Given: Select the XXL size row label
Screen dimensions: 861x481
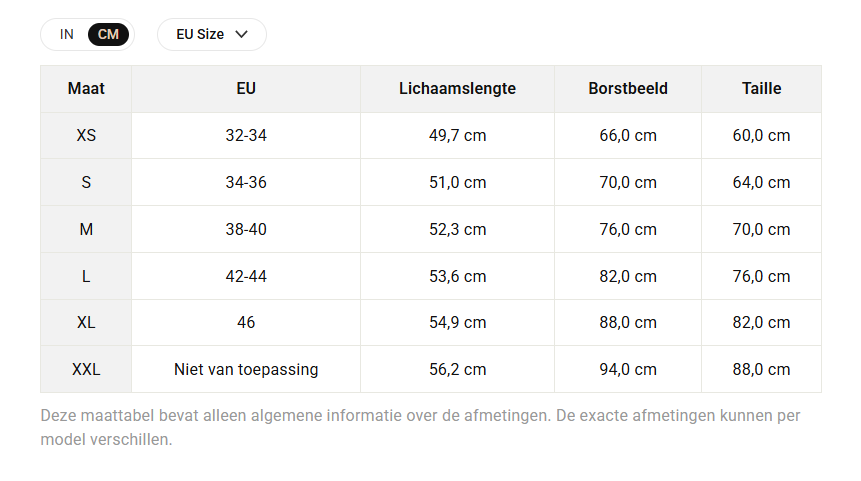Looking at the screenshot, I should point(86,369).
